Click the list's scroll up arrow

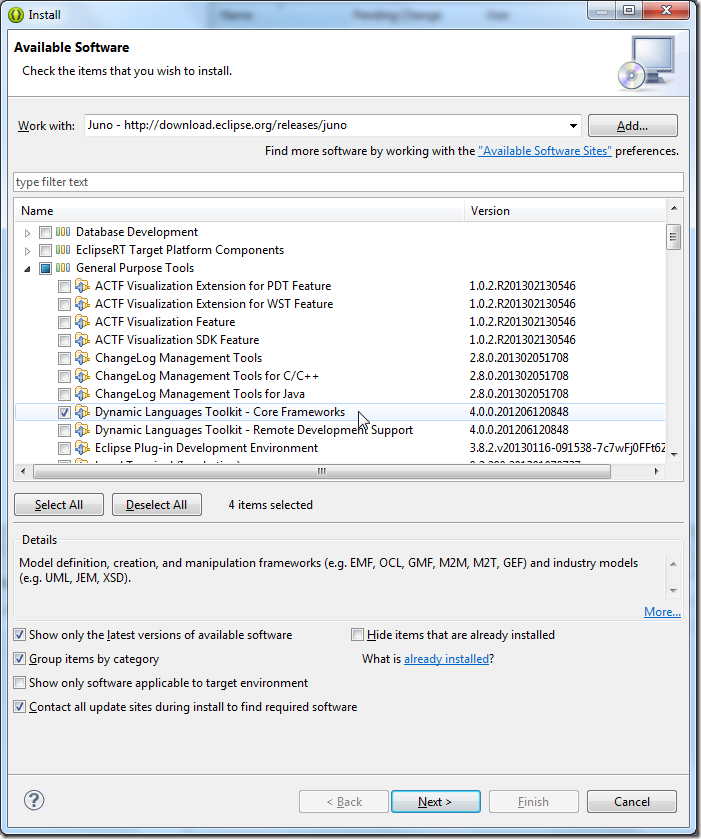[674, 208]
